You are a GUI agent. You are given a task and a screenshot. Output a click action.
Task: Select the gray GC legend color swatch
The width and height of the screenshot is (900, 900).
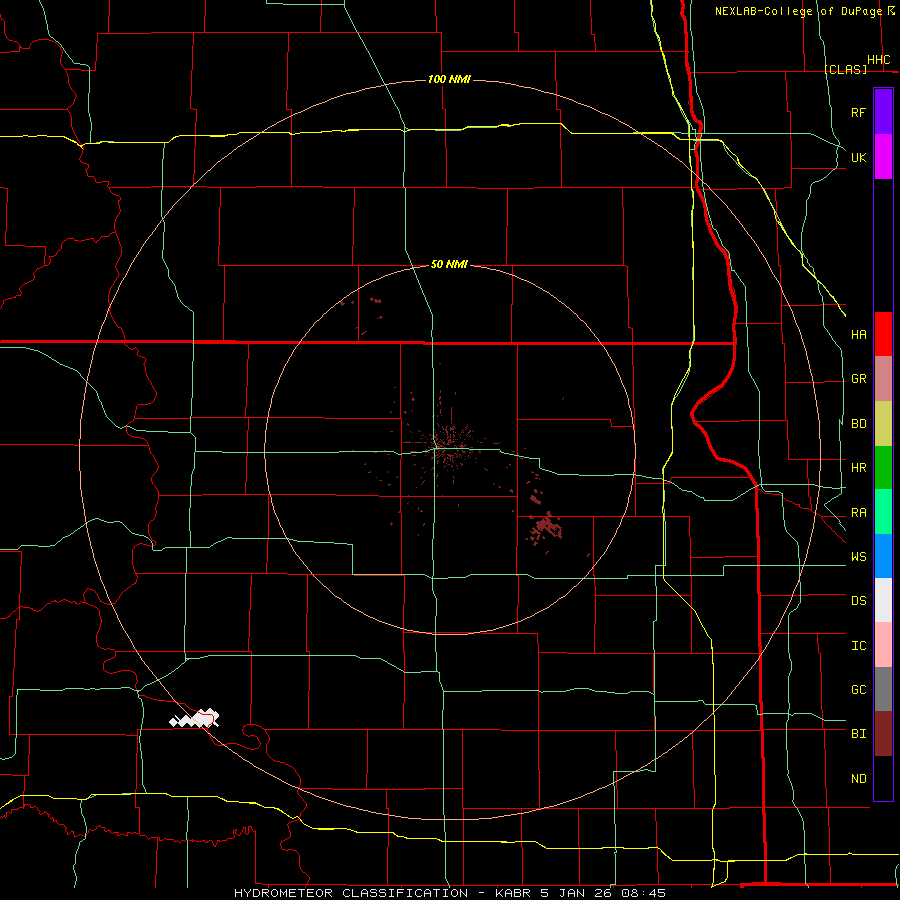[883, 689]
